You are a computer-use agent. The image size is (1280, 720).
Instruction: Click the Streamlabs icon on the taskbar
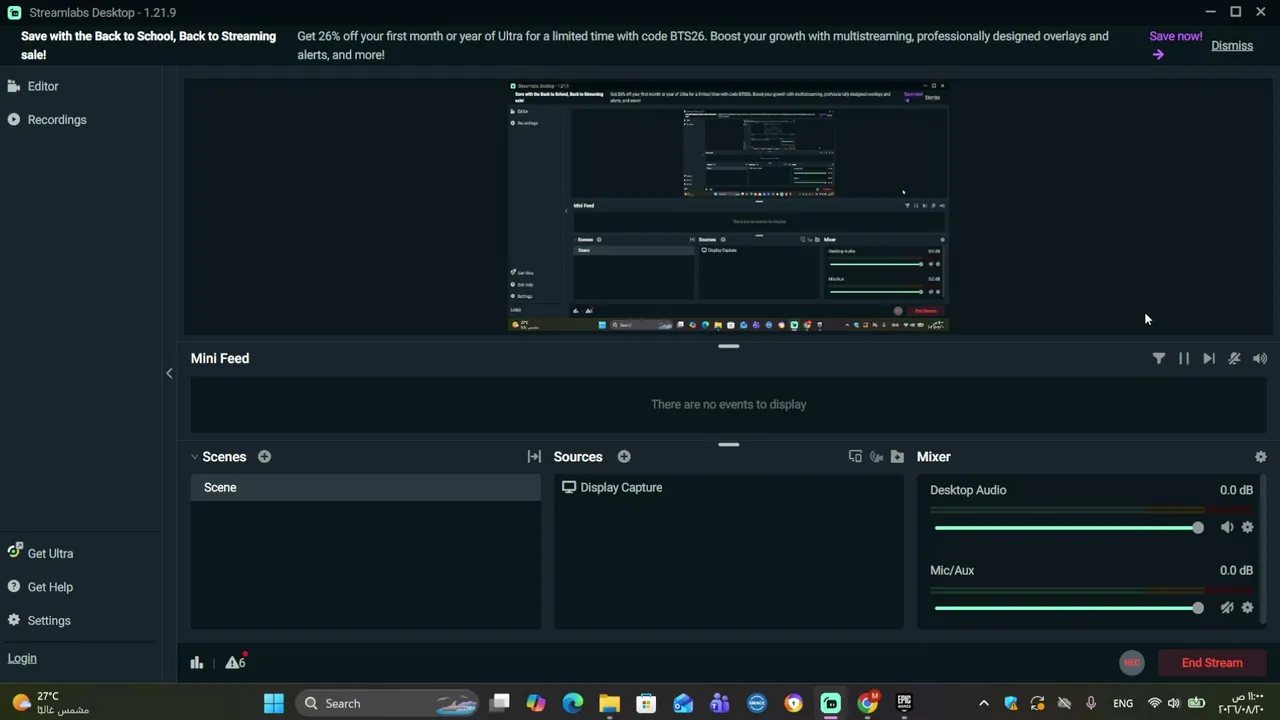pos(831,704)
